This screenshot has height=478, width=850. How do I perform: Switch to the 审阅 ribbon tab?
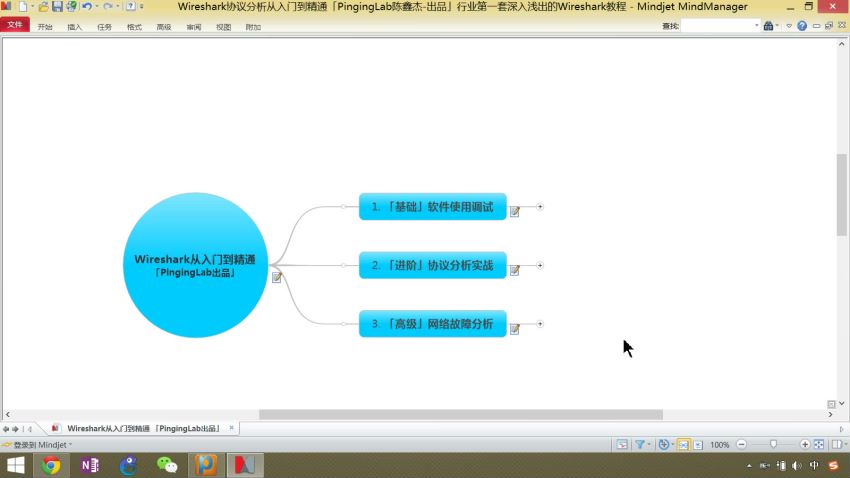point(194,27)
